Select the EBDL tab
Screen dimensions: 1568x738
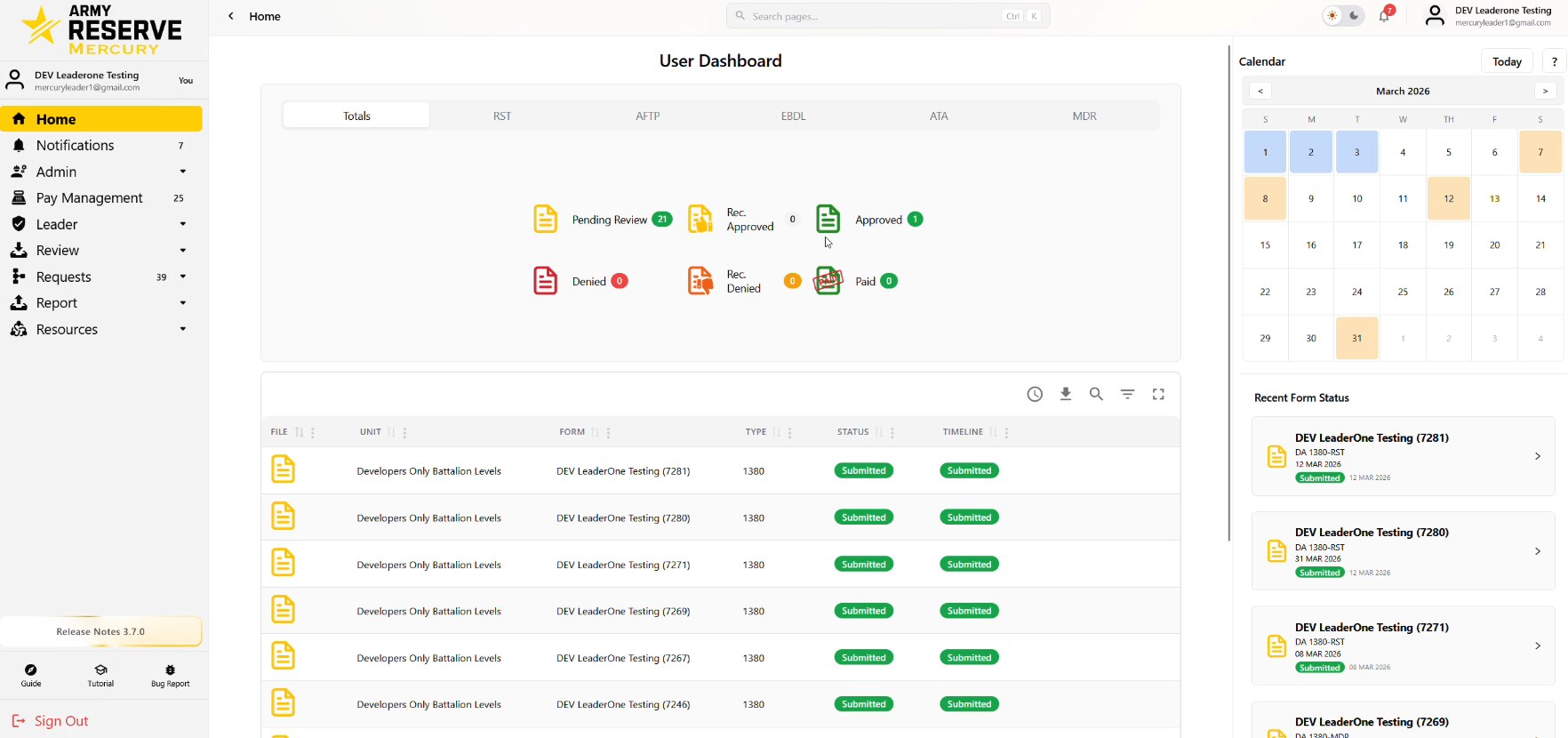pos(793,116)
